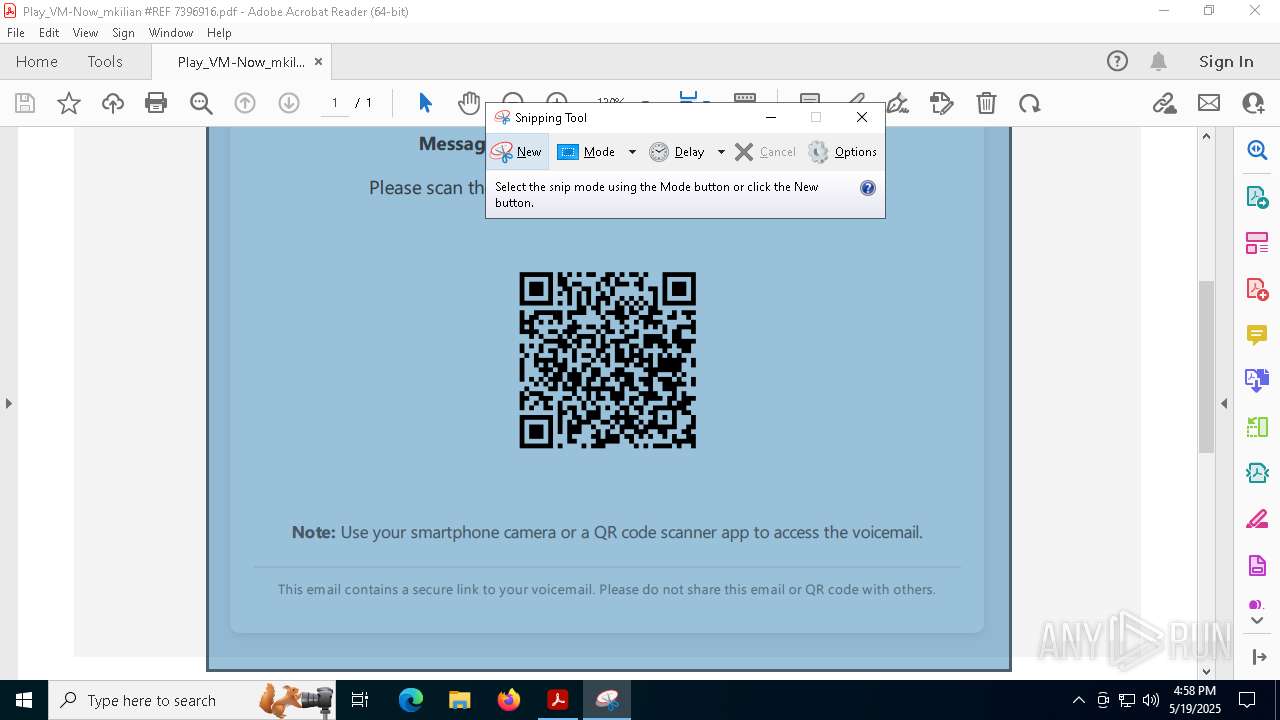Open the Help menu
The width and height of the screenshot is (1280, 720).
pyautogui.click(x=219, y=32)
